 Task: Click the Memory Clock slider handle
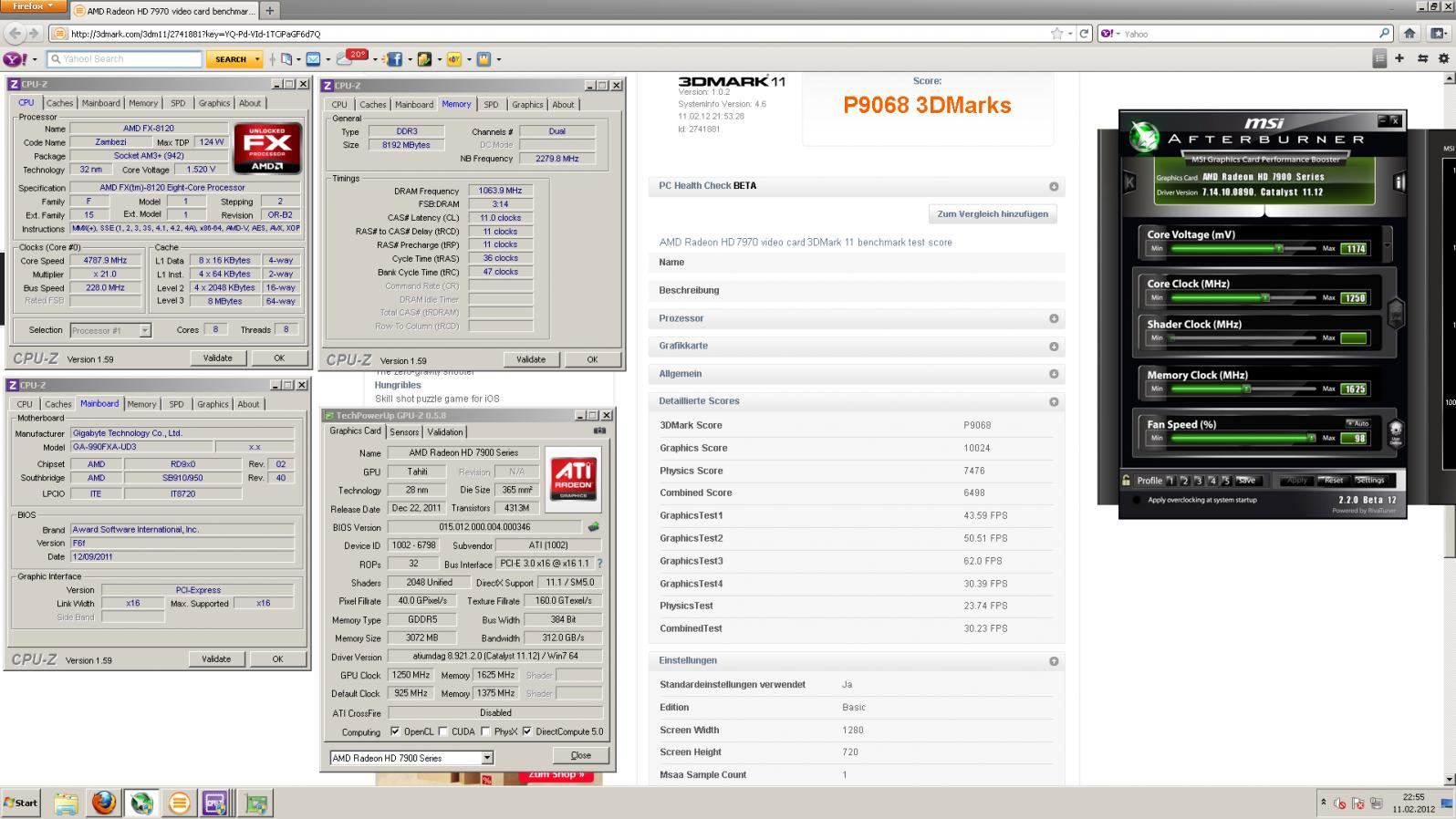[1246, 389]
